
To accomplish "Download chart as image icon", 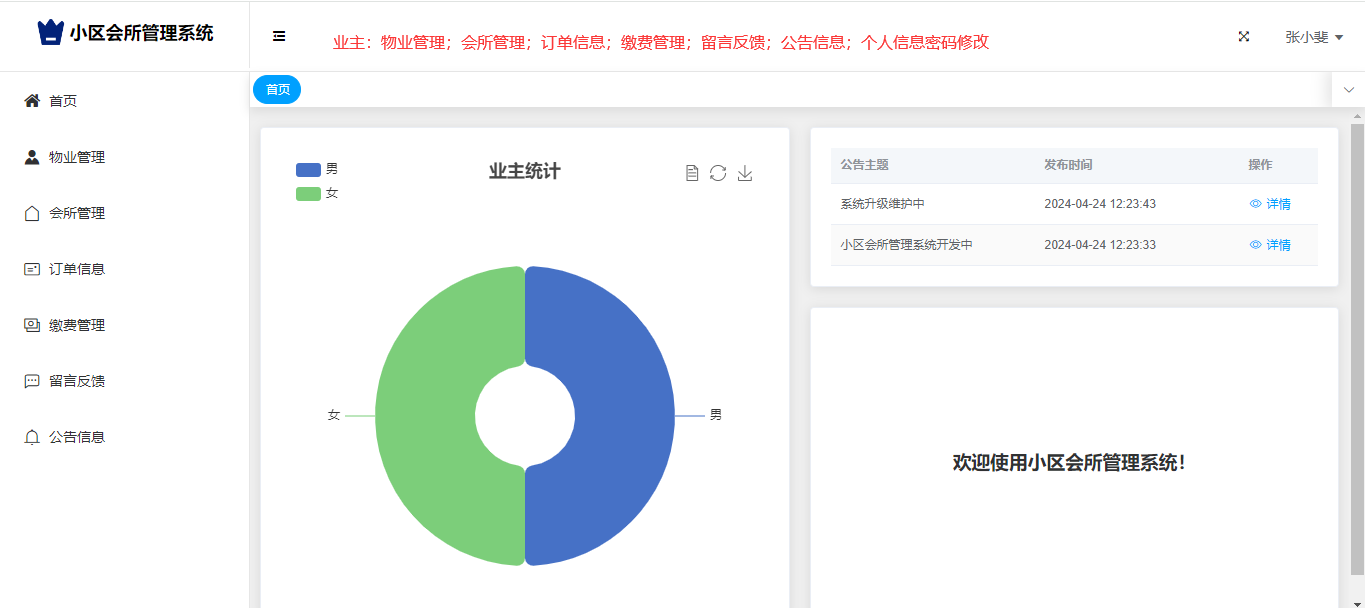I will click(x=745, y=173).
